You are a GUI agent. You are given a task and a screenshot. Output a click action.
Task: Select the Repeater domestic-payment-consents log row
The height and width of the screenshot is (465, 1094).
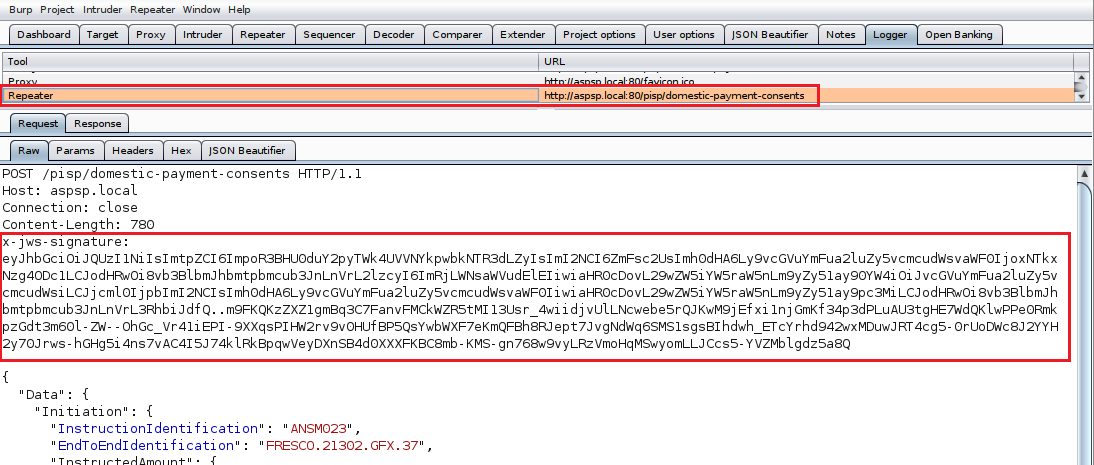tap(537, 96)
